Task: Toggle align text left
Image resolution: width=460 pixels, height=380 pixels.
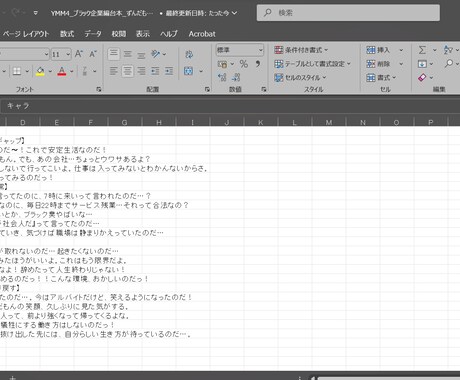Action: (114, 71)
